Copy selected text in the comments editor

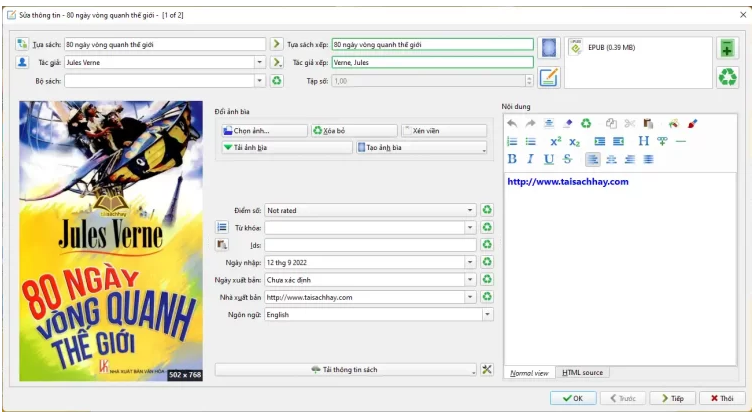(611, 124)
